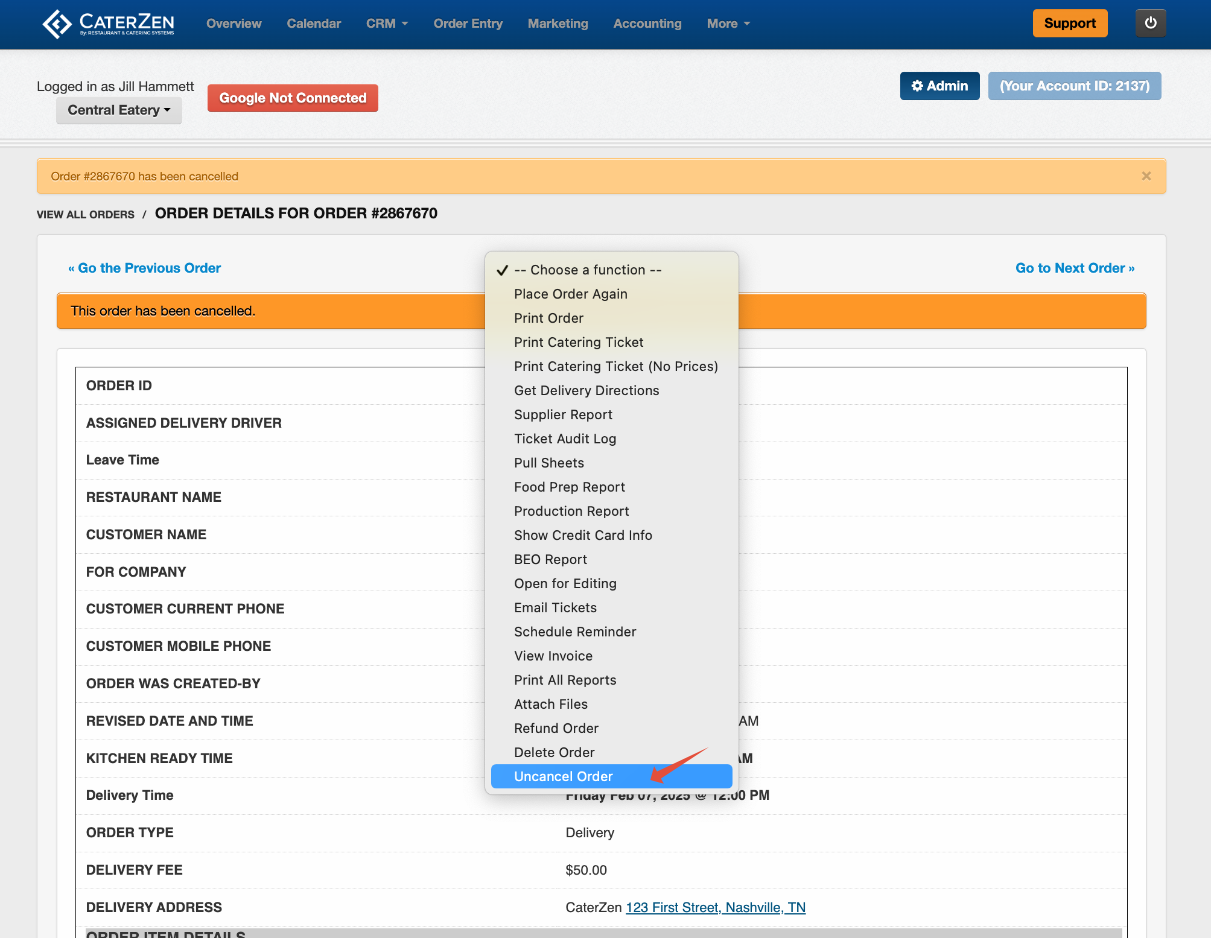Screen dimensions: 1211x938
Task: Select View Invoice option
Action: pyautogui.click(x=611, y=656)
